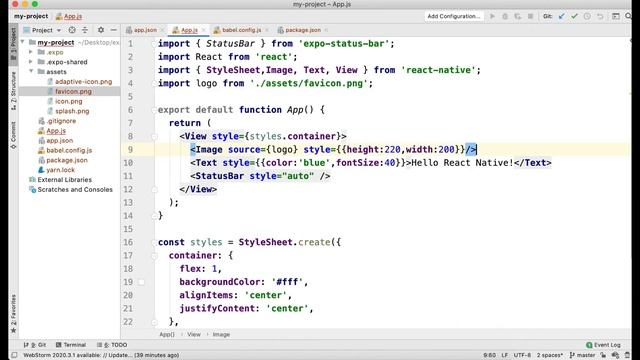Click UTF-8 file encoding in status bar

coord(522,355)
